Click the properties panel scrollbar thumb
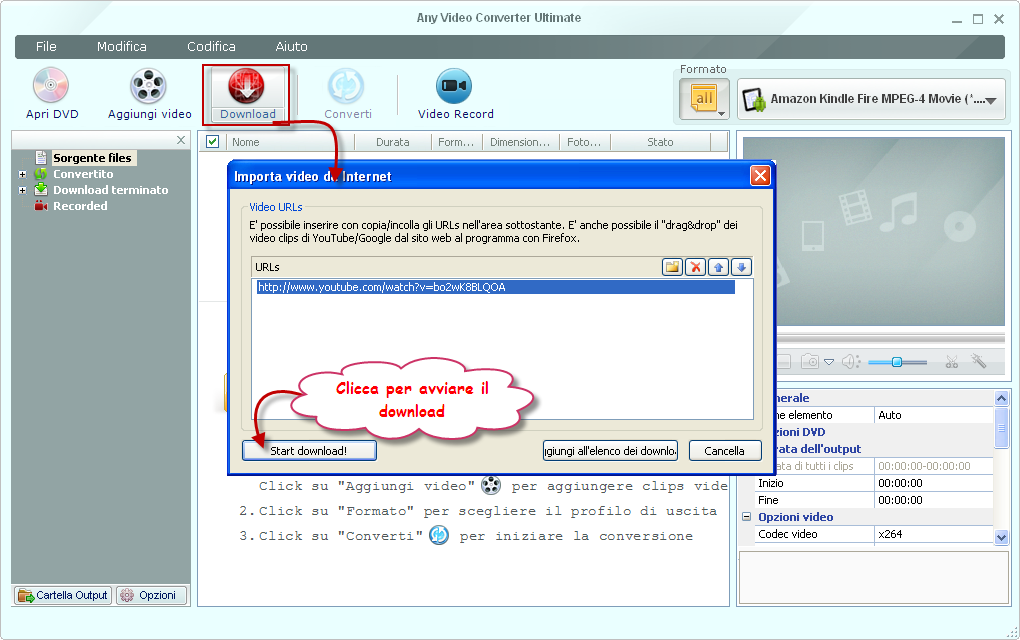 click(x=1001, y=428)
